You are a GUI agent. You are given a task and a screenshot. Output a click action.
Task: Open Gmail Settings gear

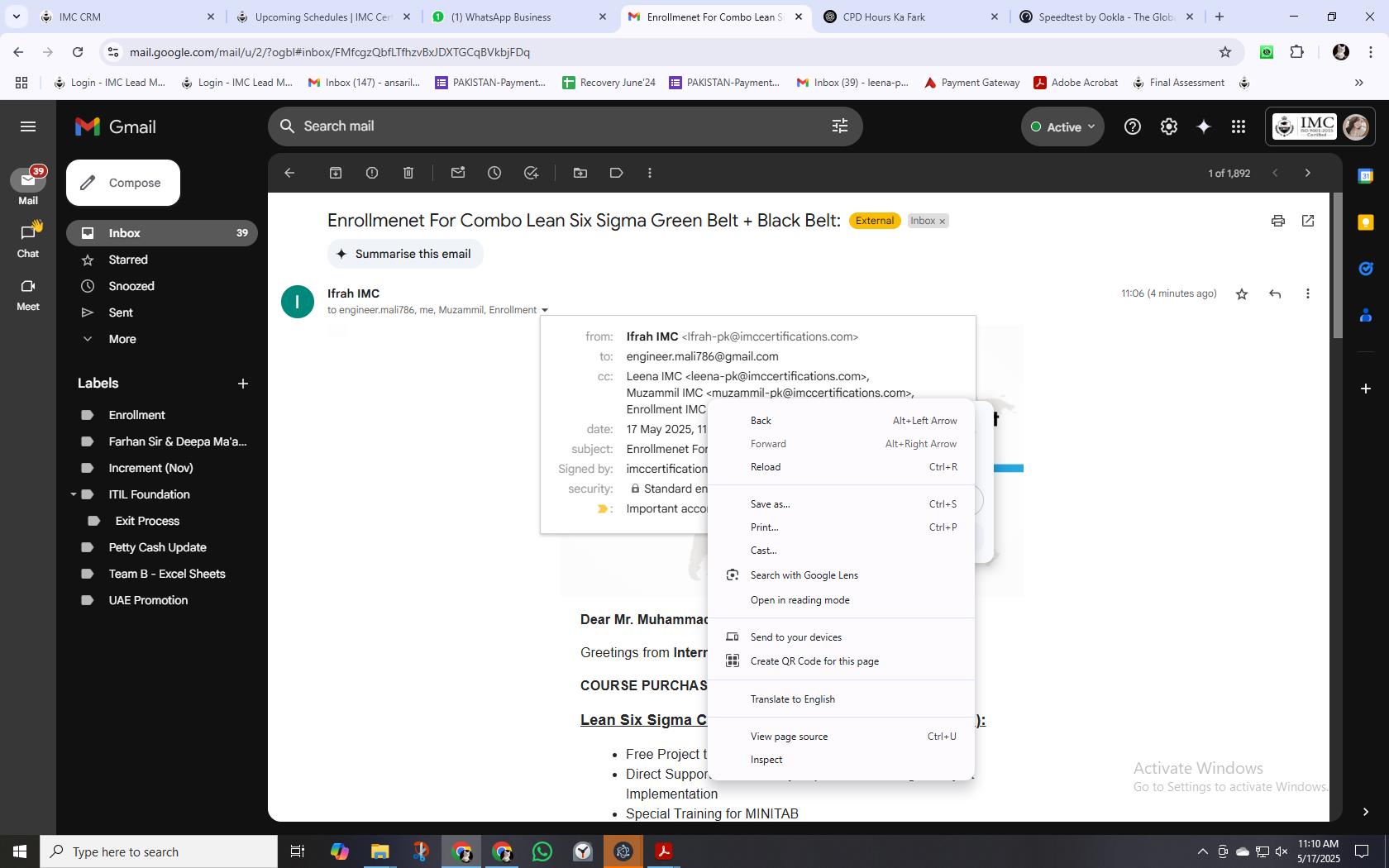click(x=1169, y=126)
